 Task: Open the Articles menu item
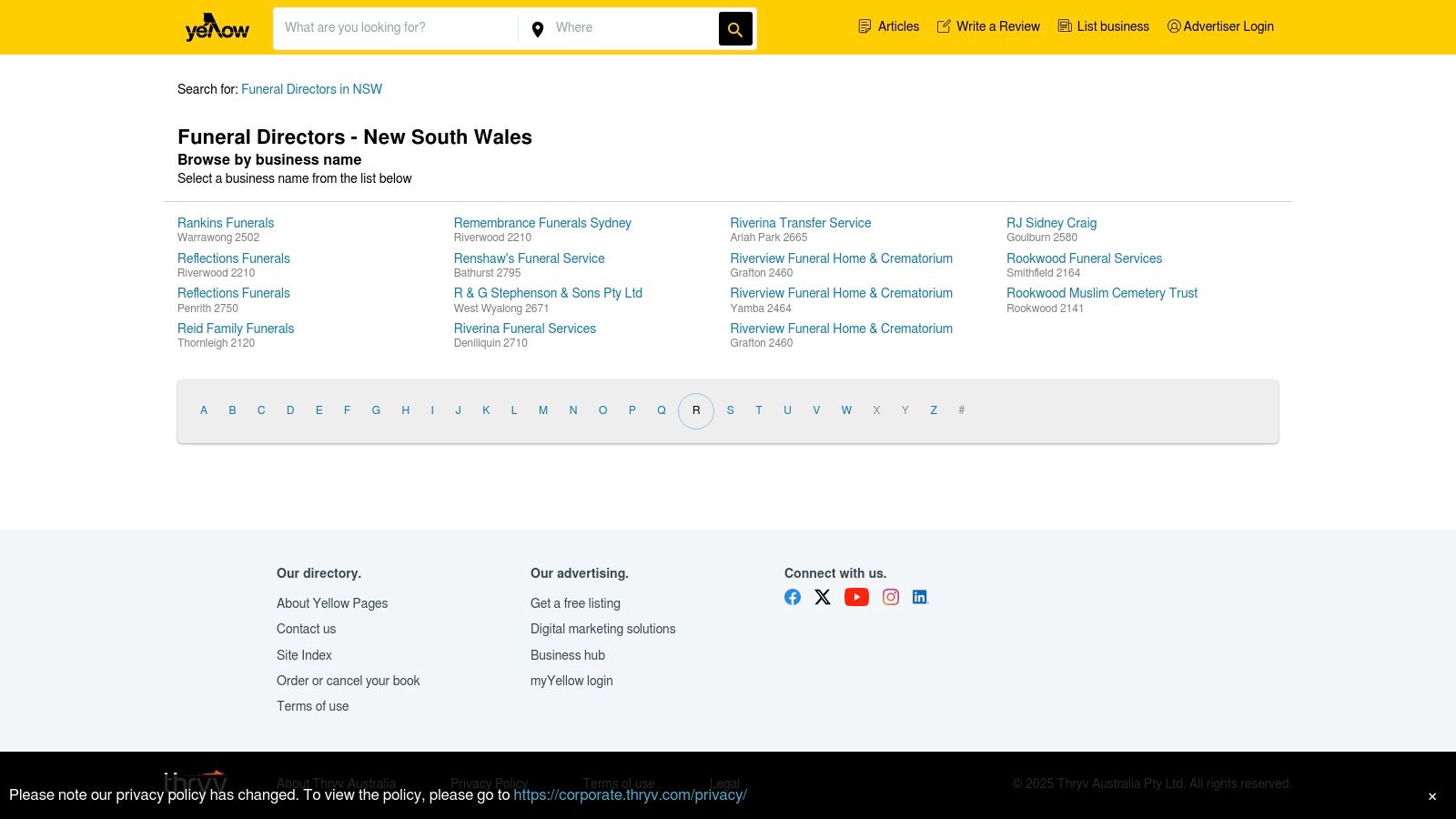click(898, 26)
